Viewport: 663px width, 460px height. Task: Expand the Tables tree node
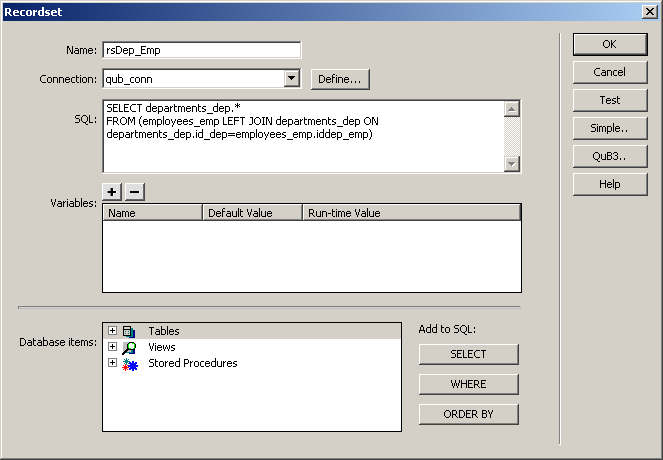point(112,331)
